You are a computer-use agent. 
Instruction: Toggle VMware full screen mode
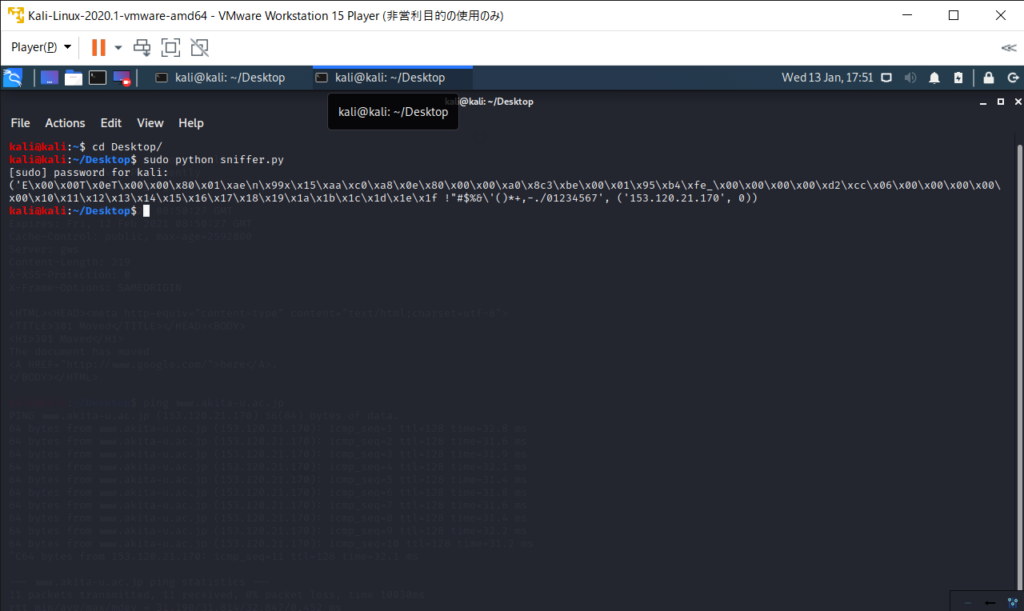170,47
